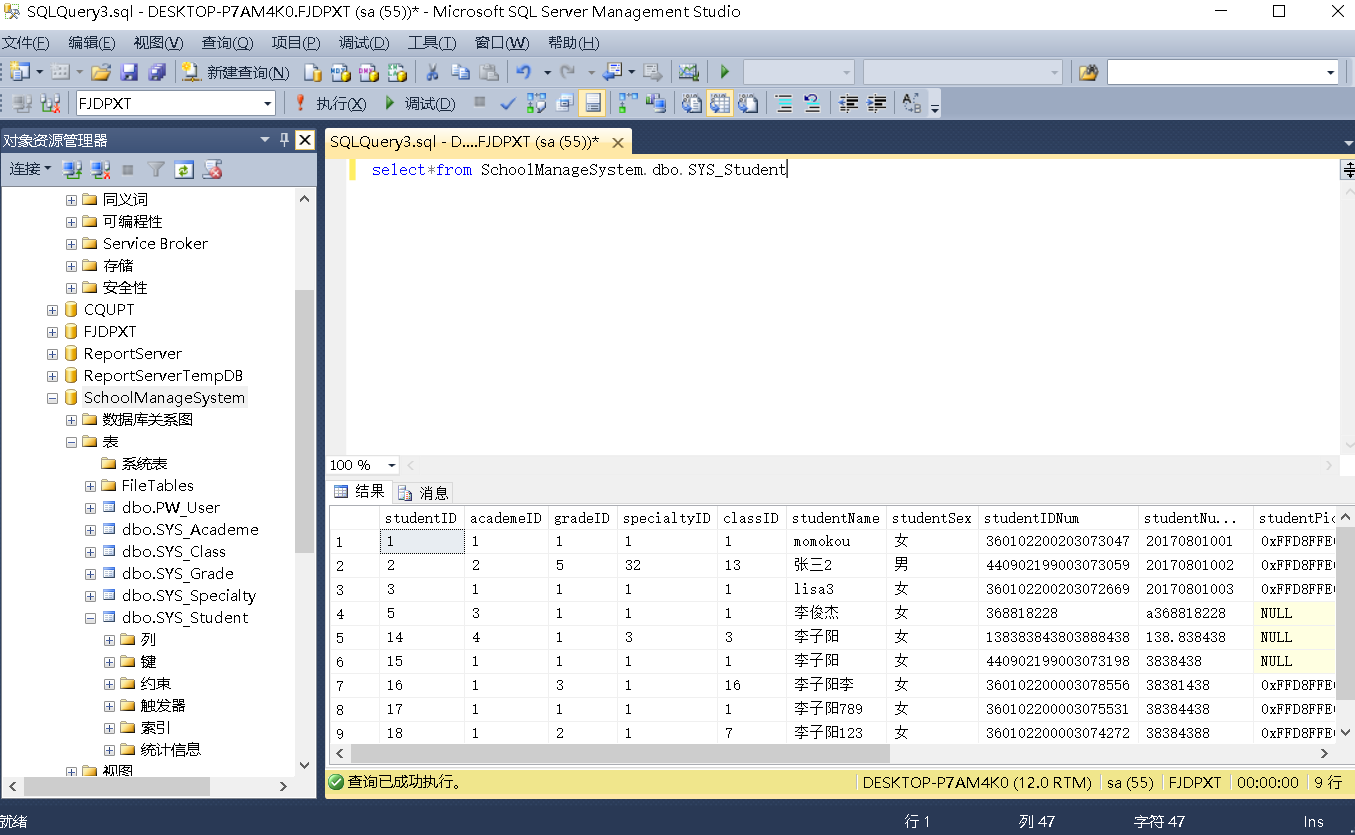Click the Increase Indent icon
Screen dimensions: 1355x835
pyautogui.click(x=877, y=103)
